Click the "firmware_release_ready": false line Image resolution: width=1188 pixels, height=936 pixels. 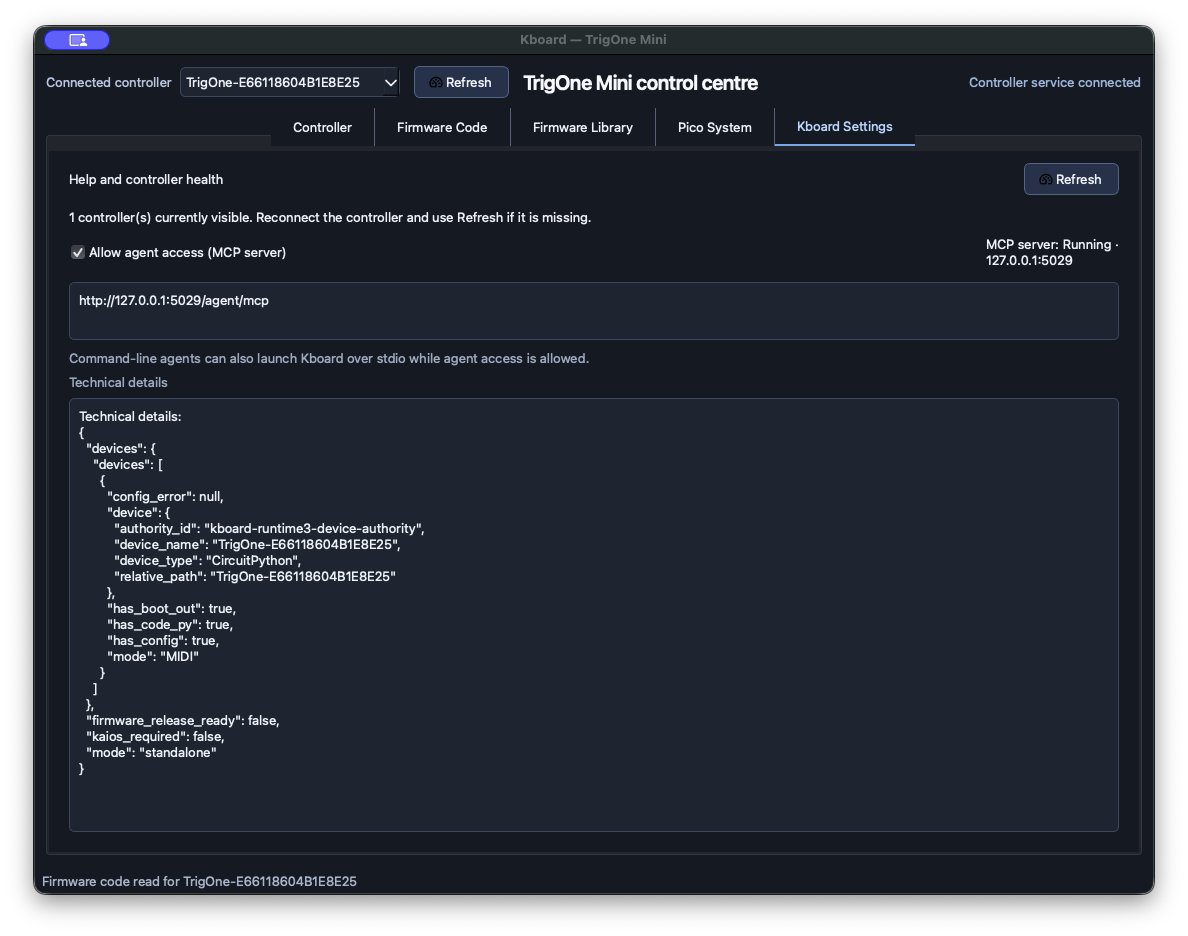[x=183, y=720]
